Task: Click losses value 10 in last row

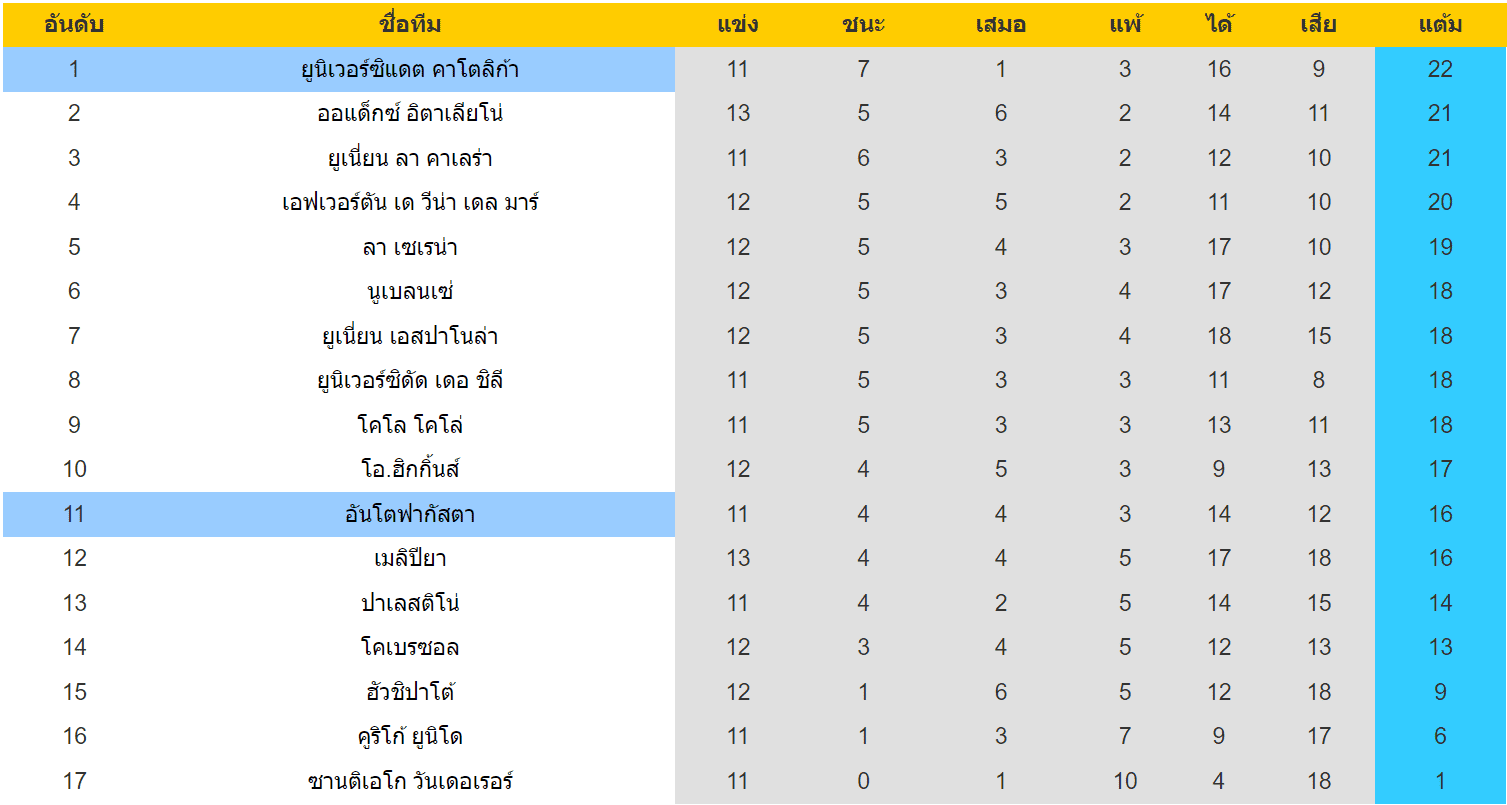Action: tap(1125, 781)
